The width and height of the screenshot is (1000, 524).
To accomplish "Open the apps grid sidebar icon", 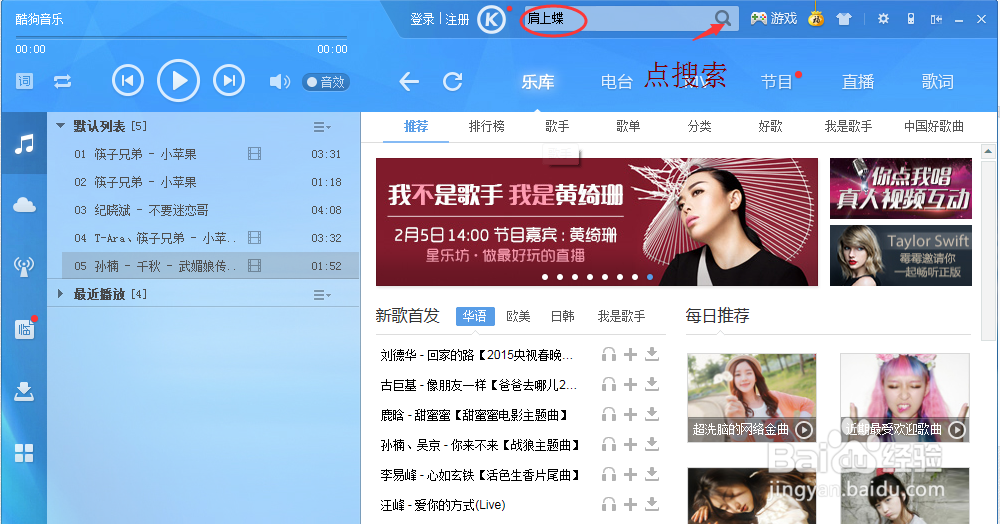I will pos(24,453).
